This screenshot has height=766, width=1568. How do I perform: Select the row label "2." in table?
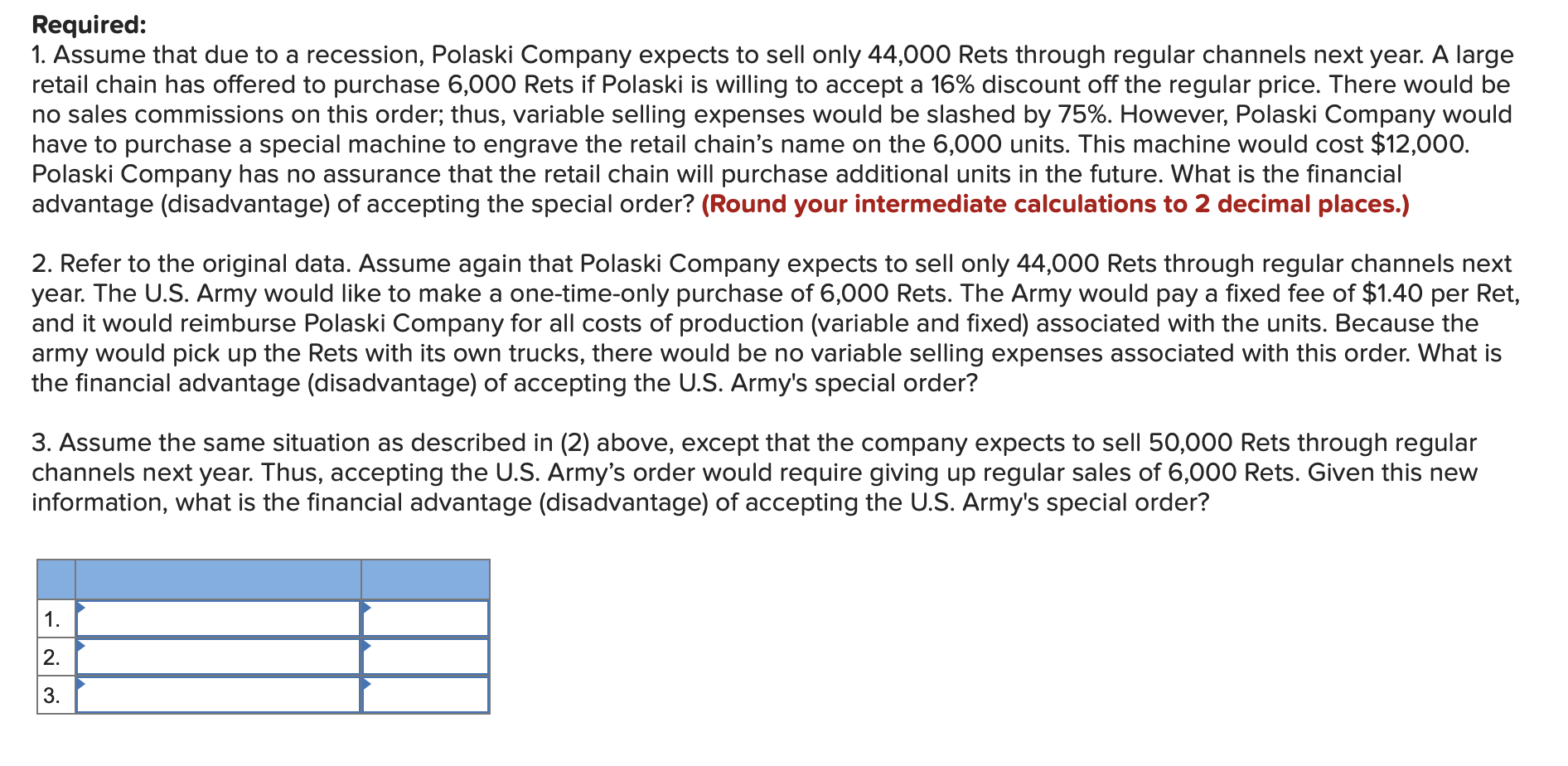[x=52, y=657]
